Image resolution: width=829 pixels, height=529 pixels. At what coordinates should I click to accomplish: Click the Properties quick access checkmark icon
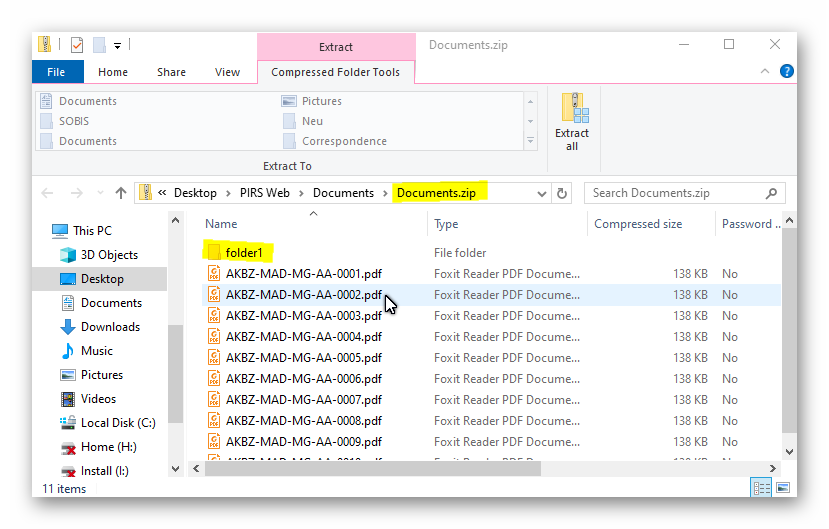77,45
